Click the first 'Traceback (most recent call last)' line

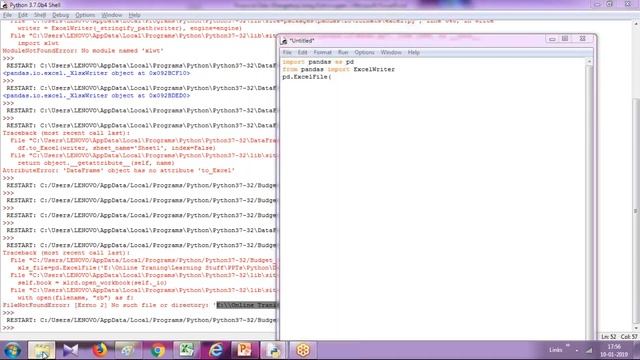pos(66,133)
